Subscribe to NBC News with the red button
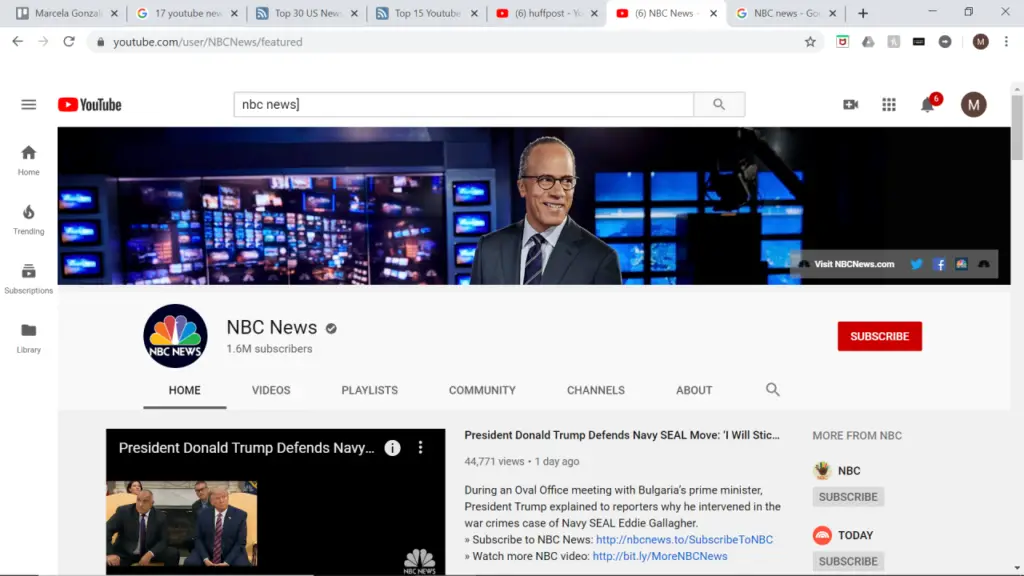The height and width of the screenshot is (576, 1024). (x=879, y=336)
